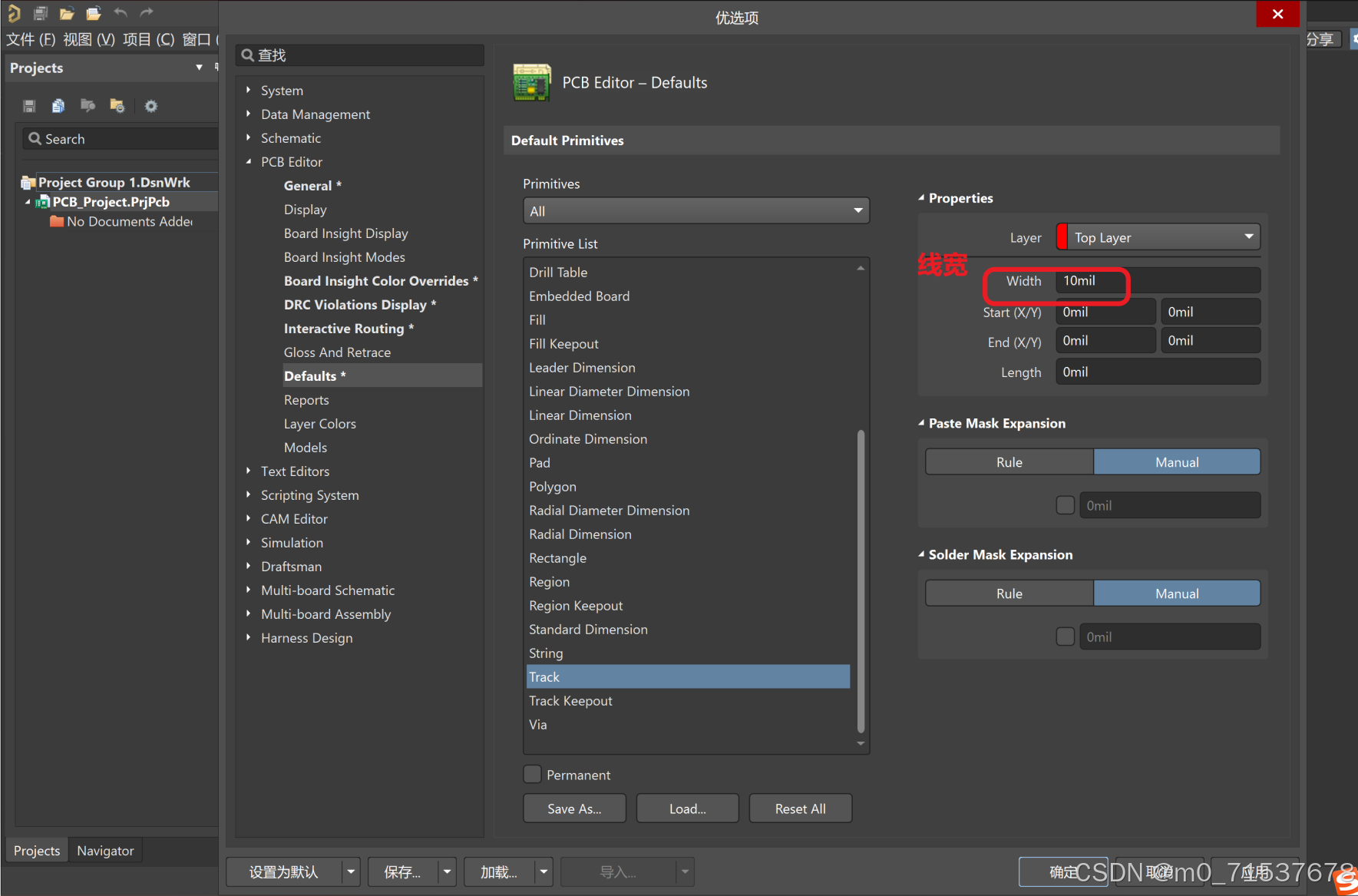Click the Save All documents toolbar icon
Image resolution: width=1358 pixels, height=896 pixels.
41,13
